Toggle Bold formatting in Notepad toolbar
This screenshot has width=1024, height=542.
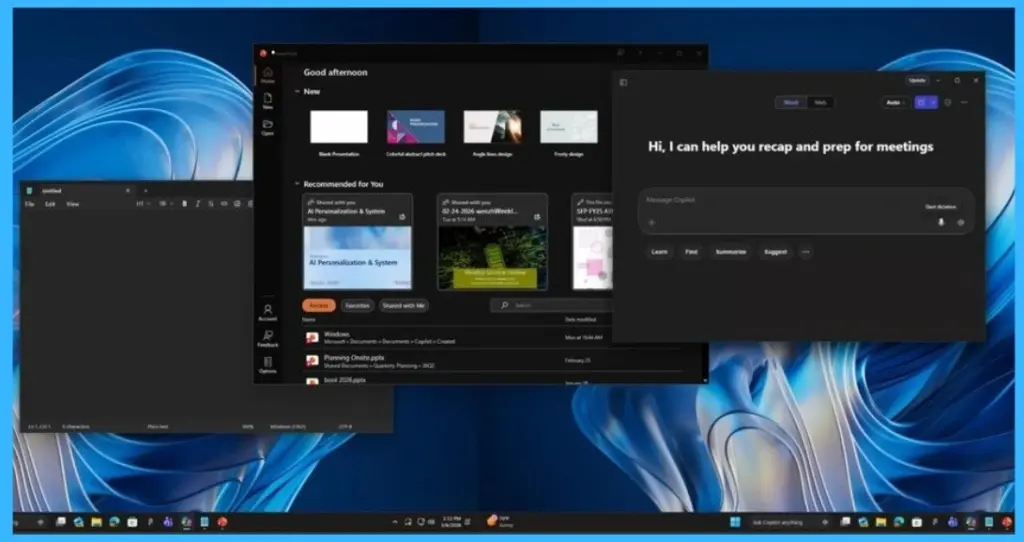[184, 204]
